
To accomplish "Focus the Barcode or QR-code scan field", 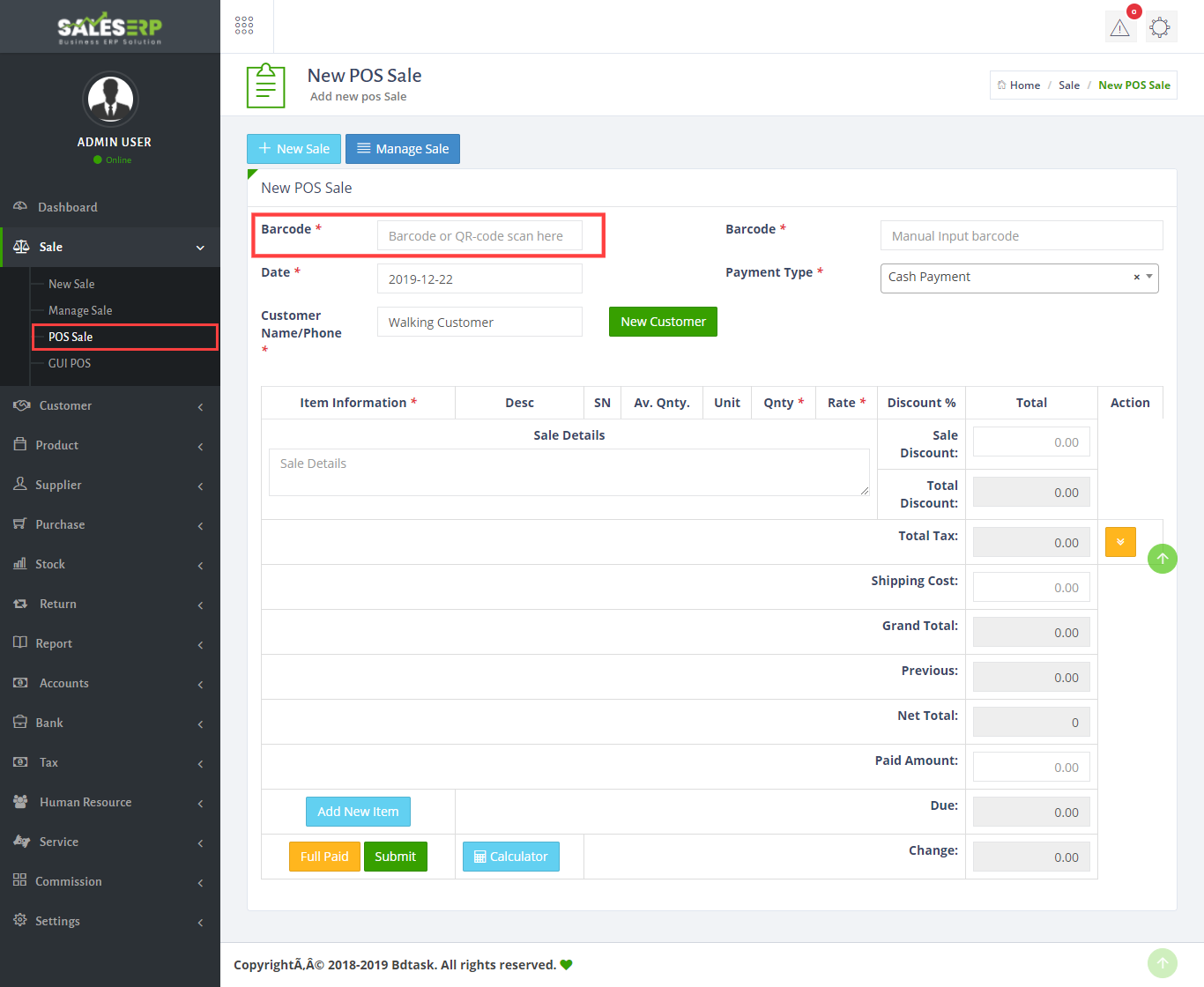I will point(479,236).
